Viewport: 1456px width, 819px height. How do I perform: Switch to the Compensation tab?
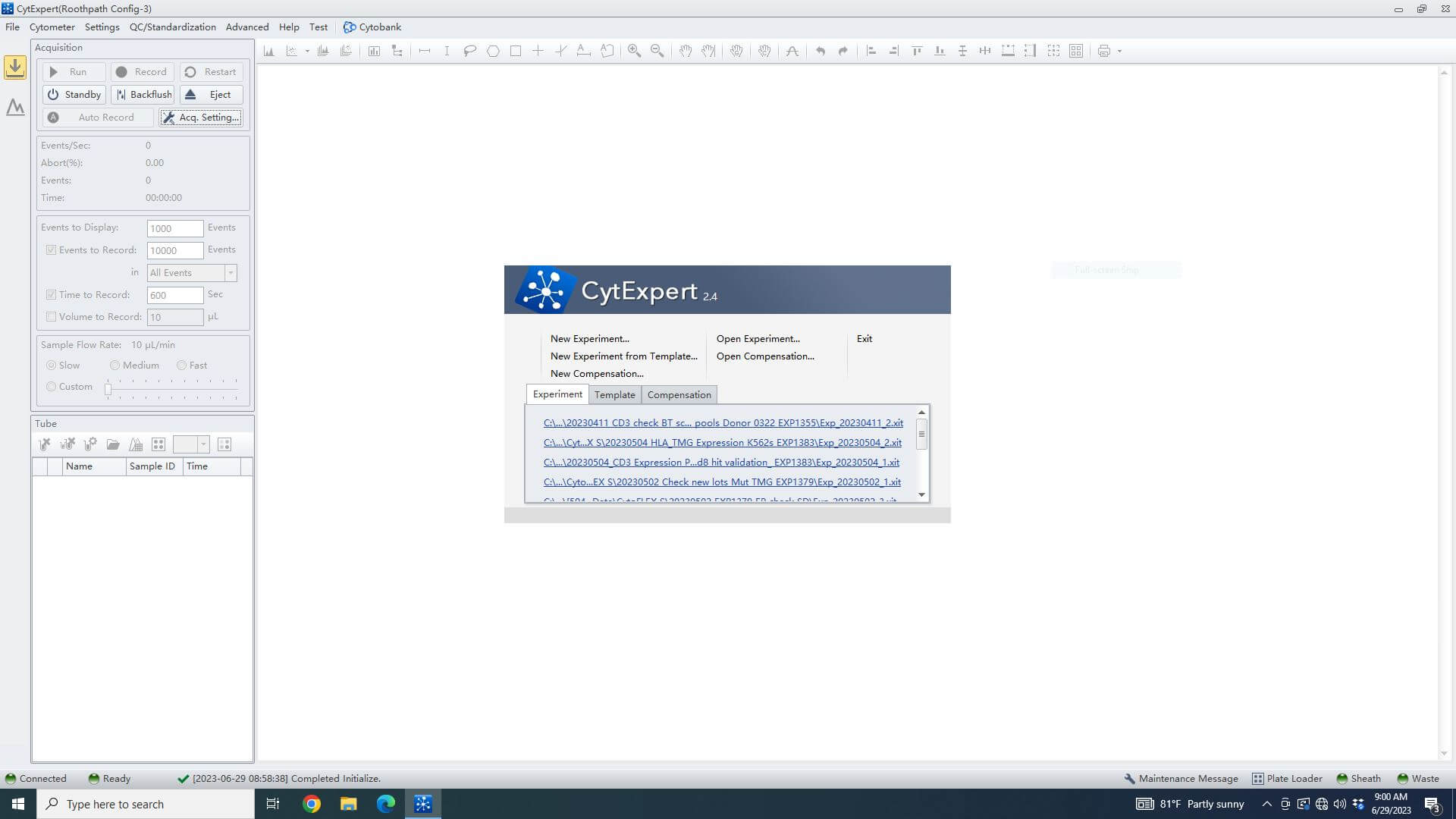tap(679, 395)
